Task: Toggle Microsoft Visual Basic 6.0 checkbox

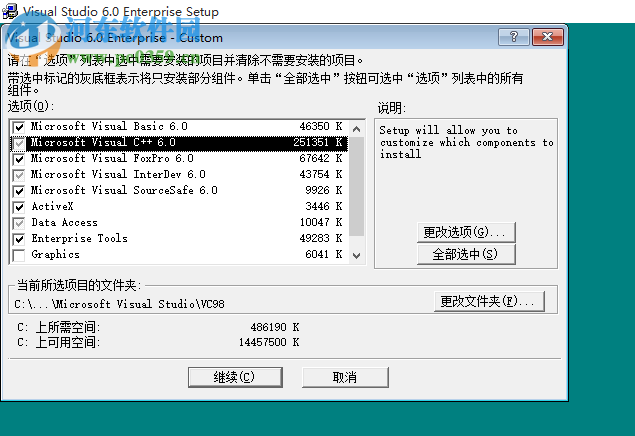Action: [x=19, y=127]
